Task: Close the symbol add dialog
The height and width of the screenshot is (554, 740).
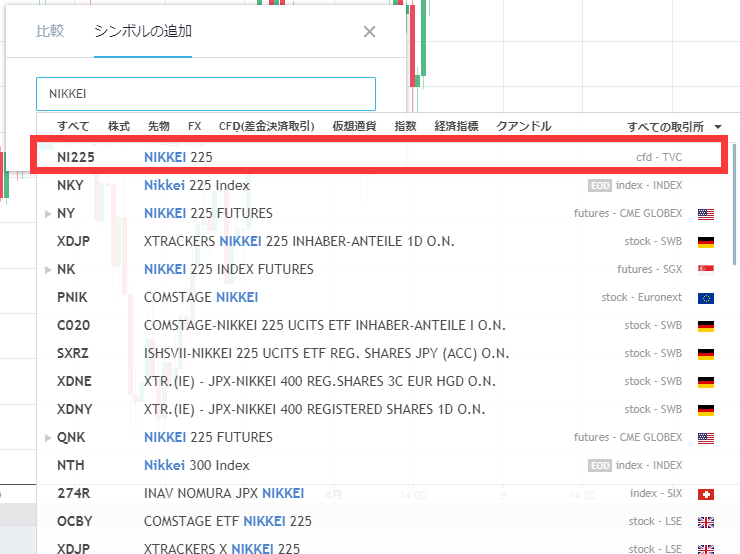Action: click(370, 32)
